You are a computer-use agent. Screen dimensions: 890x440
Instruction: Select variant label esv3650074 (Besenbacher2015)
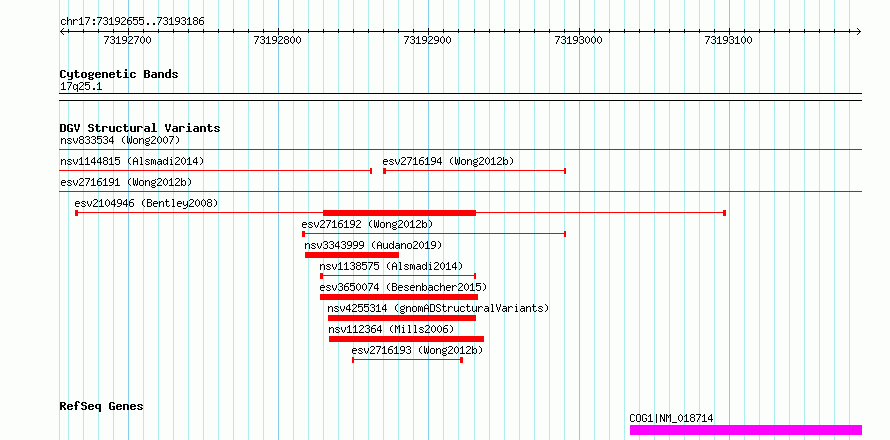(x=403, y=288)
